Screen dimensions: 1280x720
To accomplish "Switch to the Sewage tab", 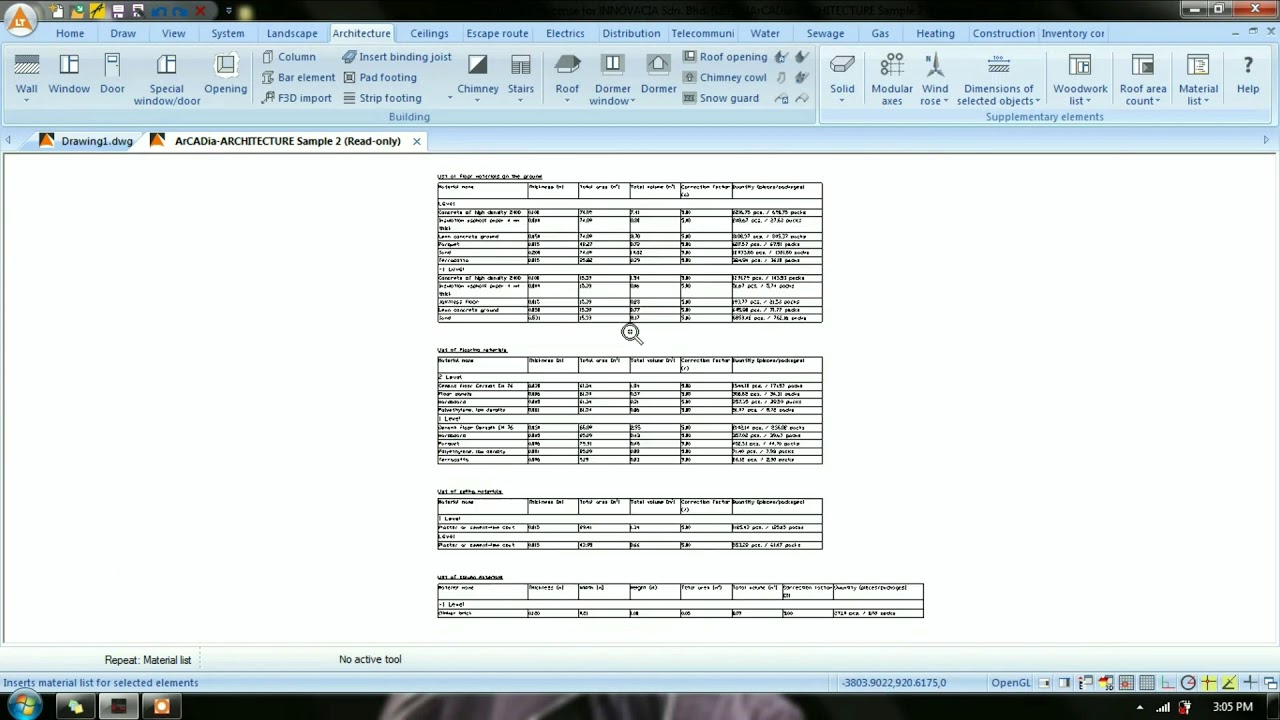I will pyautogui.click(x=825, y=33).
